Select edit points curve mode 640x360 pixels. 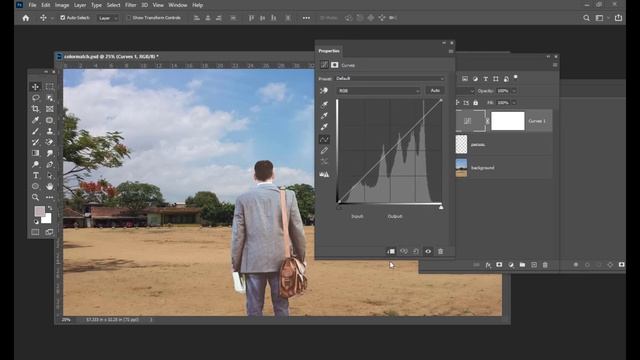coord(324,139)
